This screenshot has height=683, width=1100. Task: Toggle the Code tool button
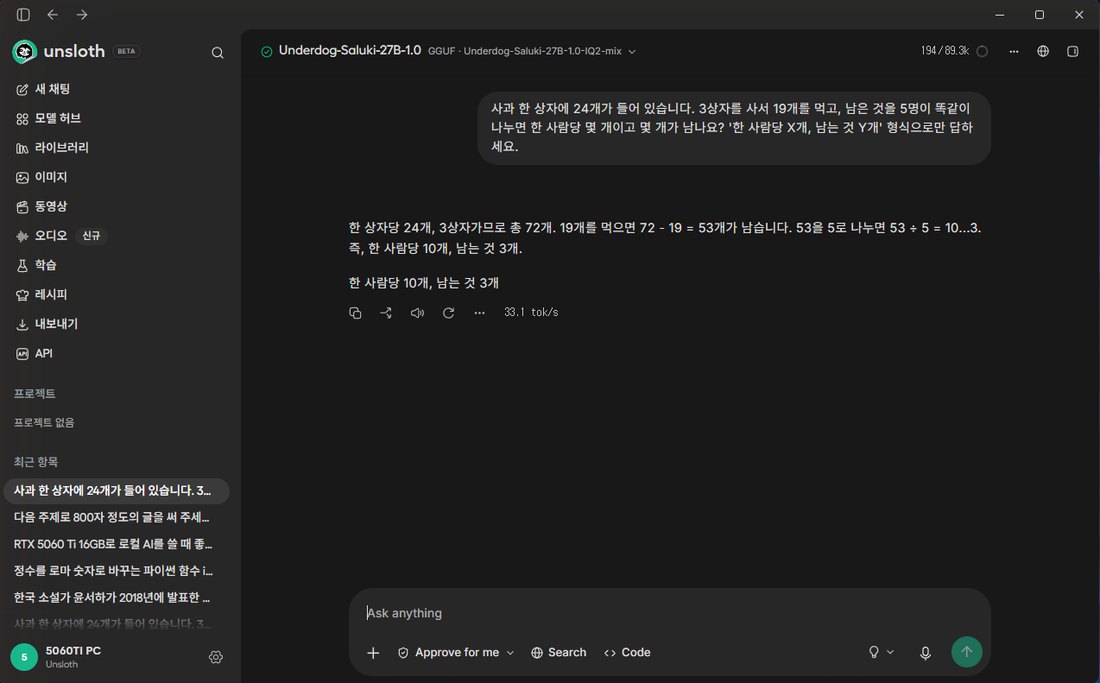tap(627, 653)
